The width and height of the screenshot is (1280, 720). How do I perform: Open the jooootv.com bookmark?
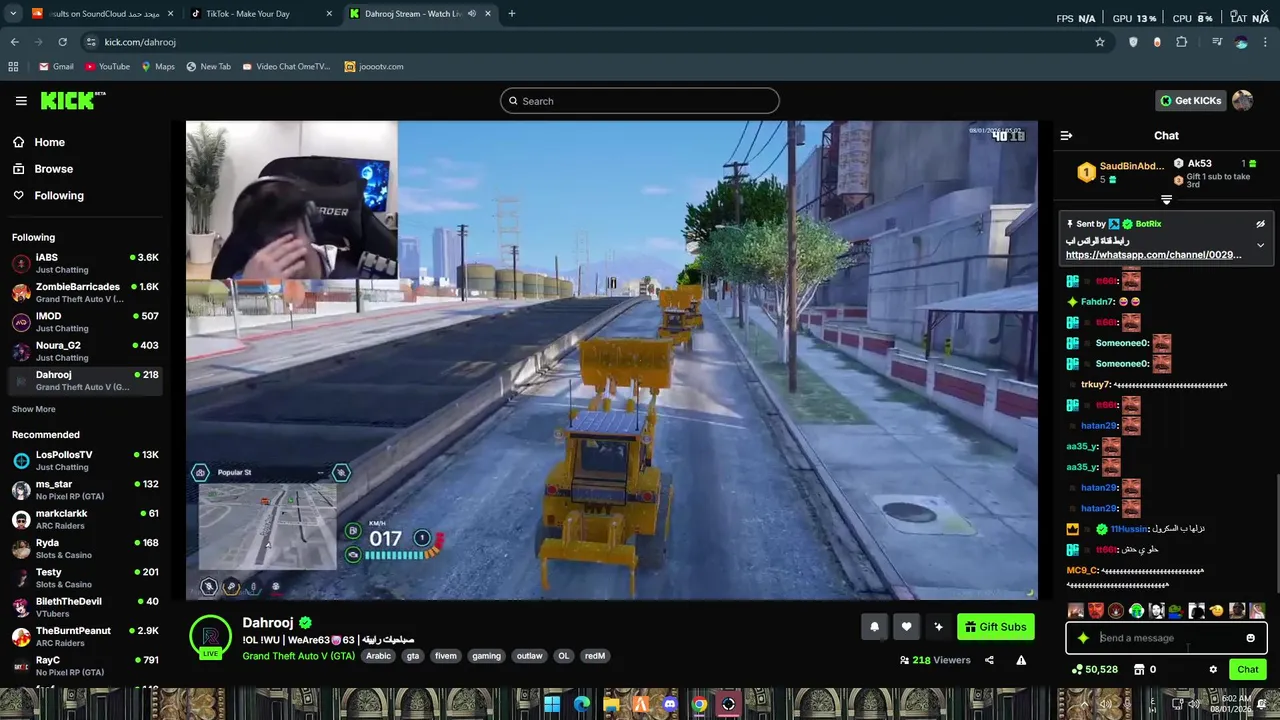(x=374, y=67)
